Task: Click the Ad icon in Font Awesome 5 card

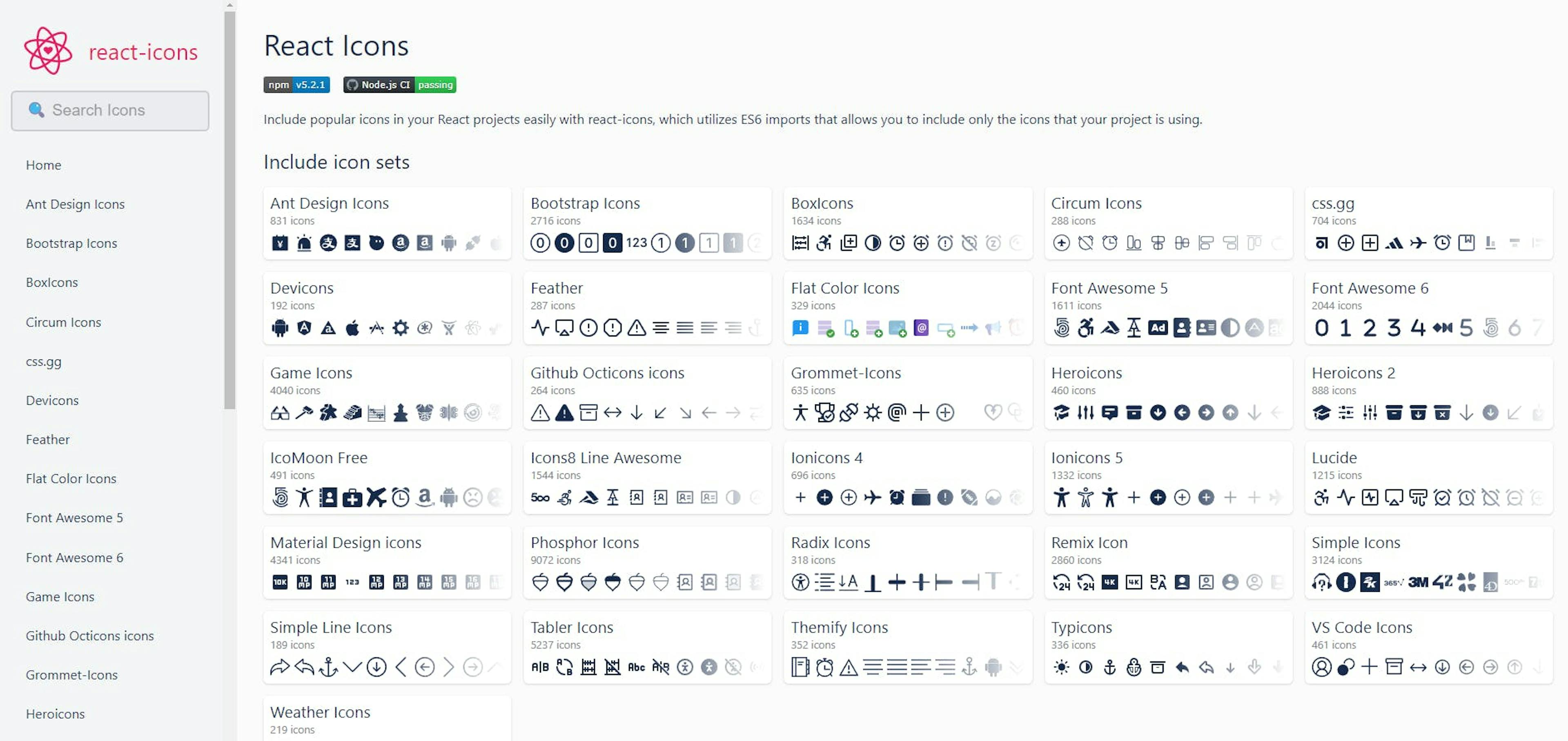Action: coord(1158,328)
